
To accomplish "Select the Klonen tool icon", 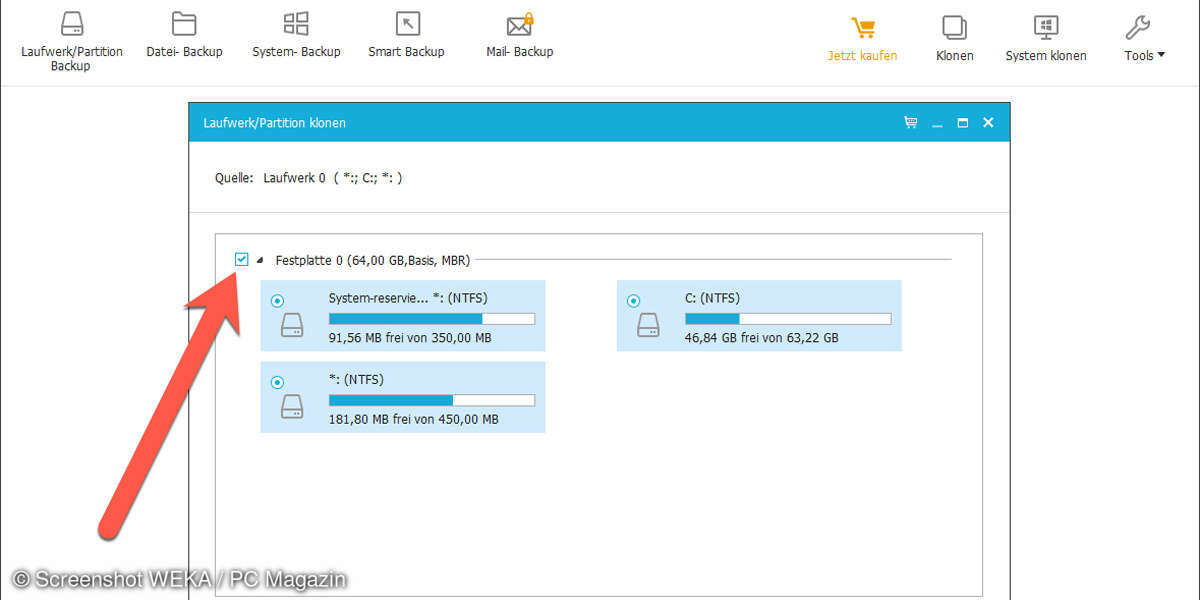I will tap(954, 30).
